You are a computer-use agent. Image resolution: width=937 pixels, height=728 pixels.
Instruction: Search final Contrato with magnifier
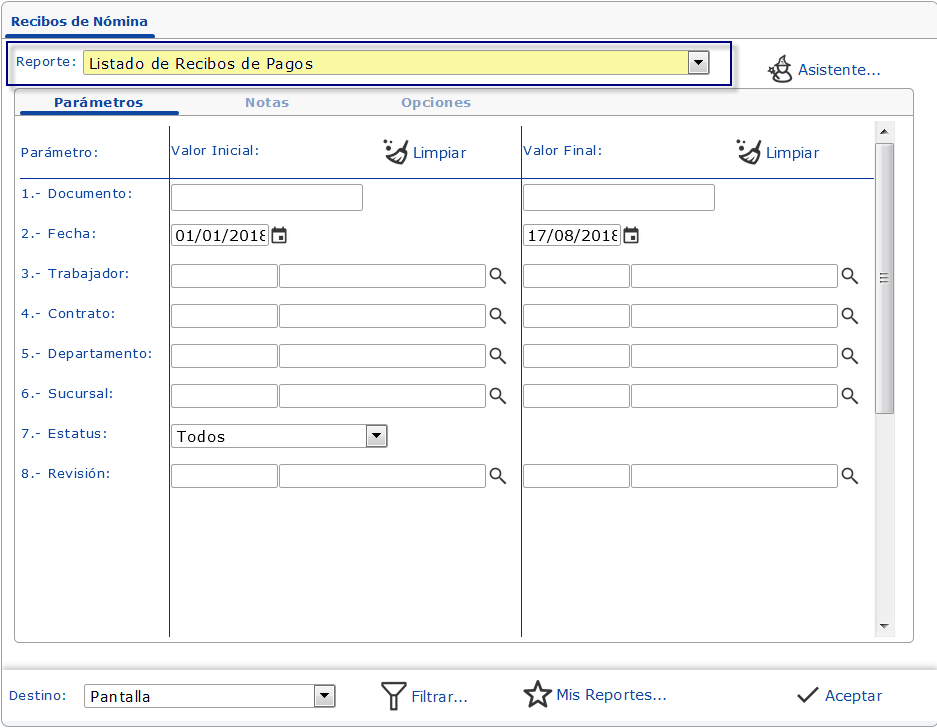(850, 316)
